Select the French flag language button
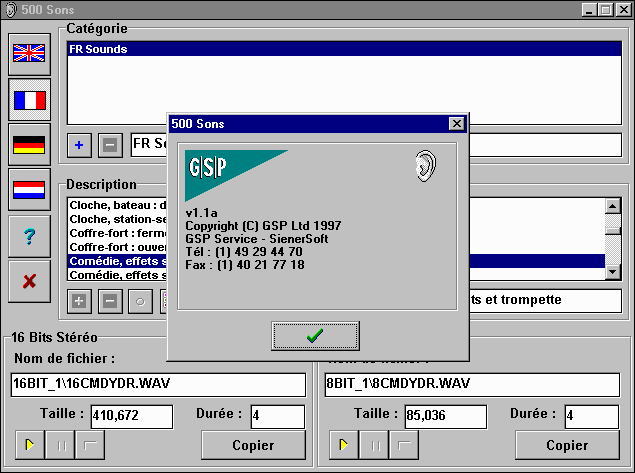 pos(30,100)
